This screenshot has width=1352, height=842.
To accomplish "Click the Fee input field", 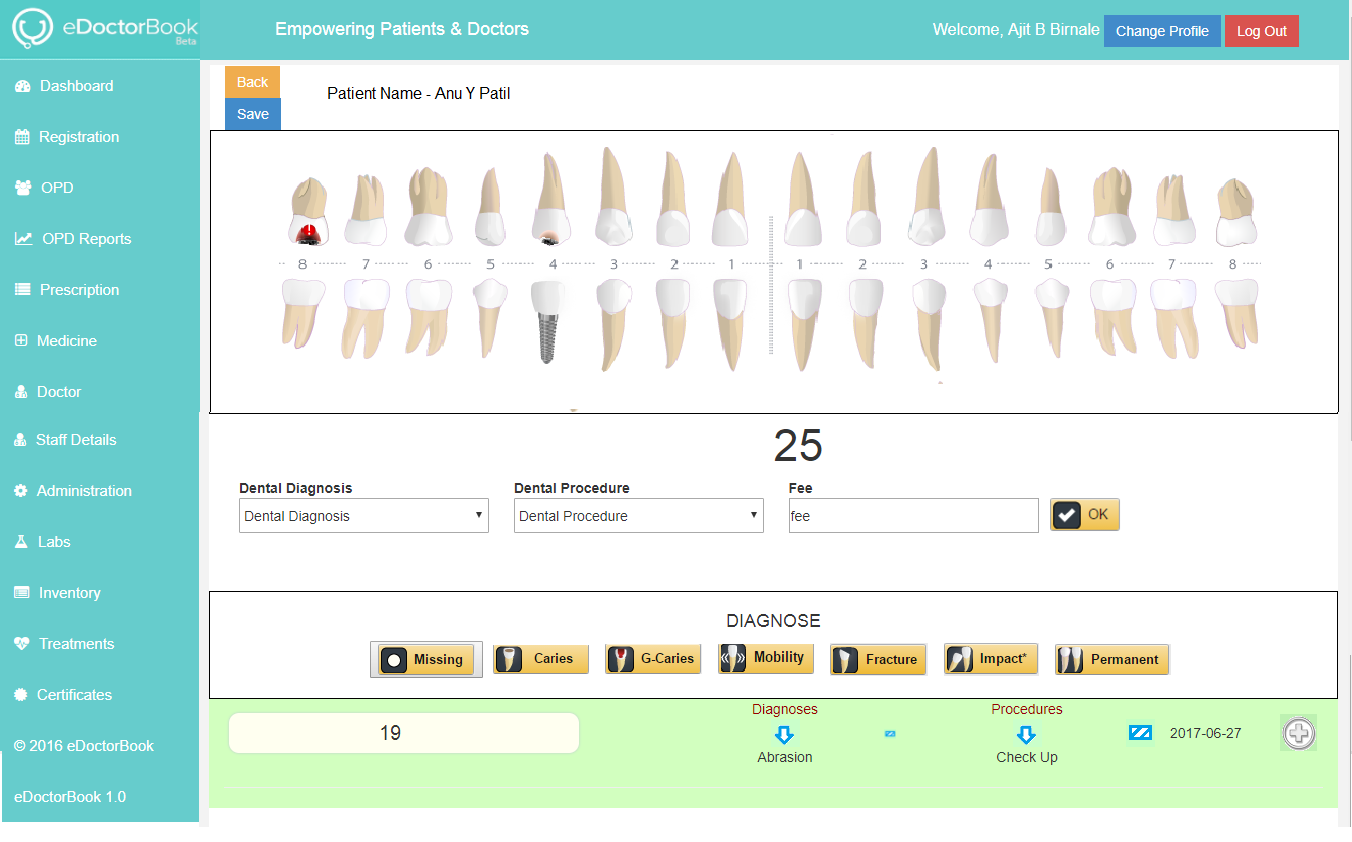I will (x=913, y=516).
